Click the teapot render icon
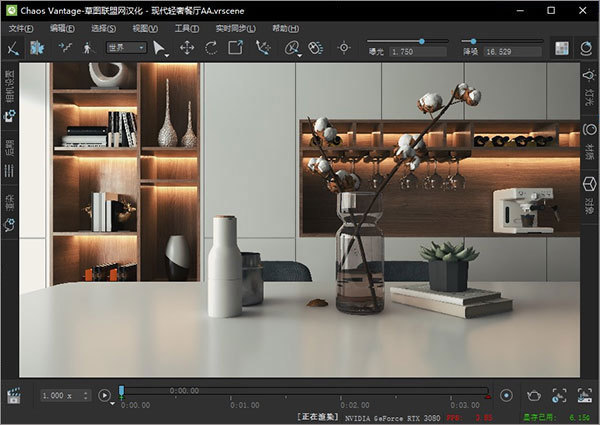The width and height of the screenshot is (600, 425). pos(534,396)
